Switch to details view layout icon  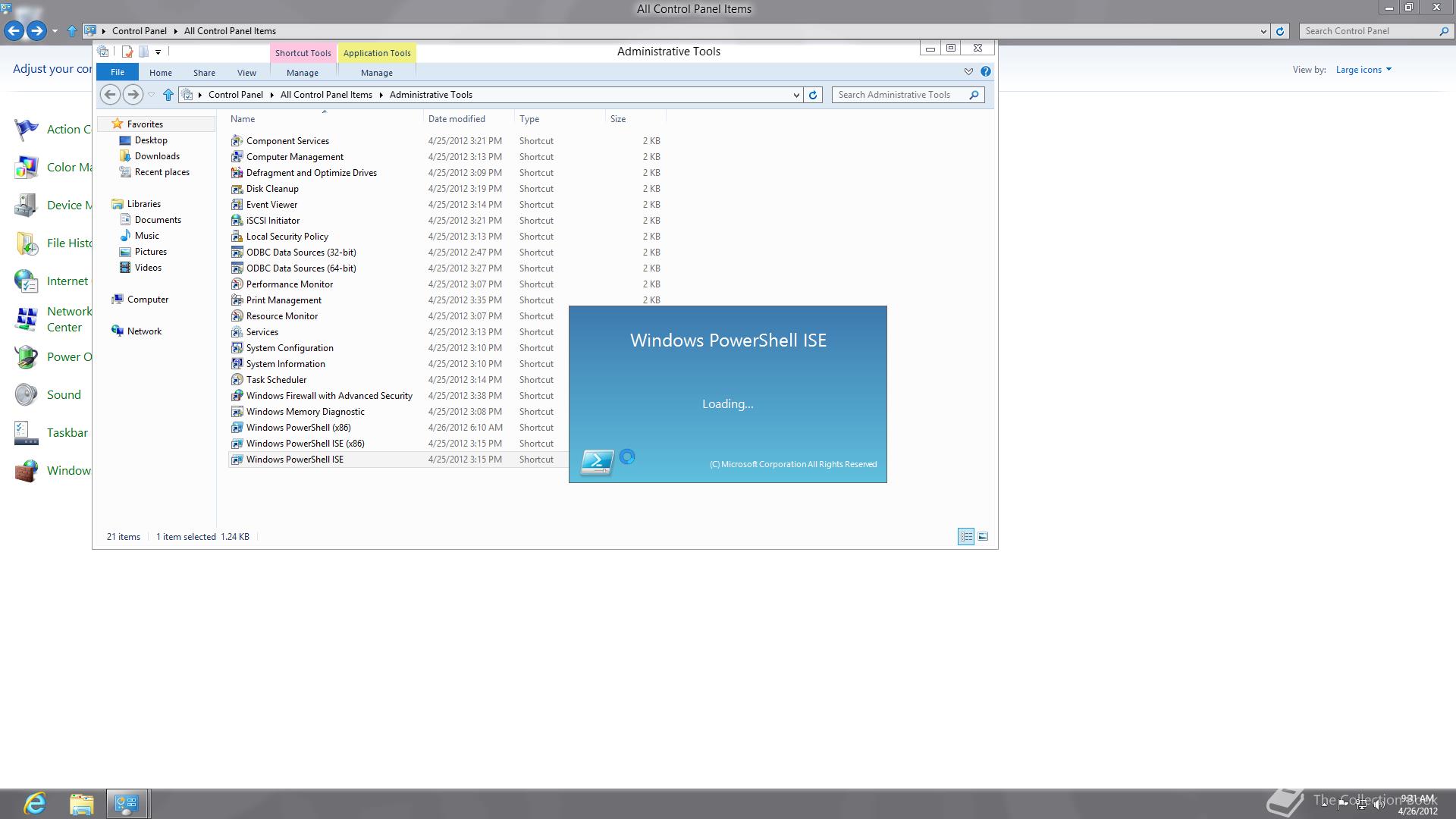[x=966, y=537]
